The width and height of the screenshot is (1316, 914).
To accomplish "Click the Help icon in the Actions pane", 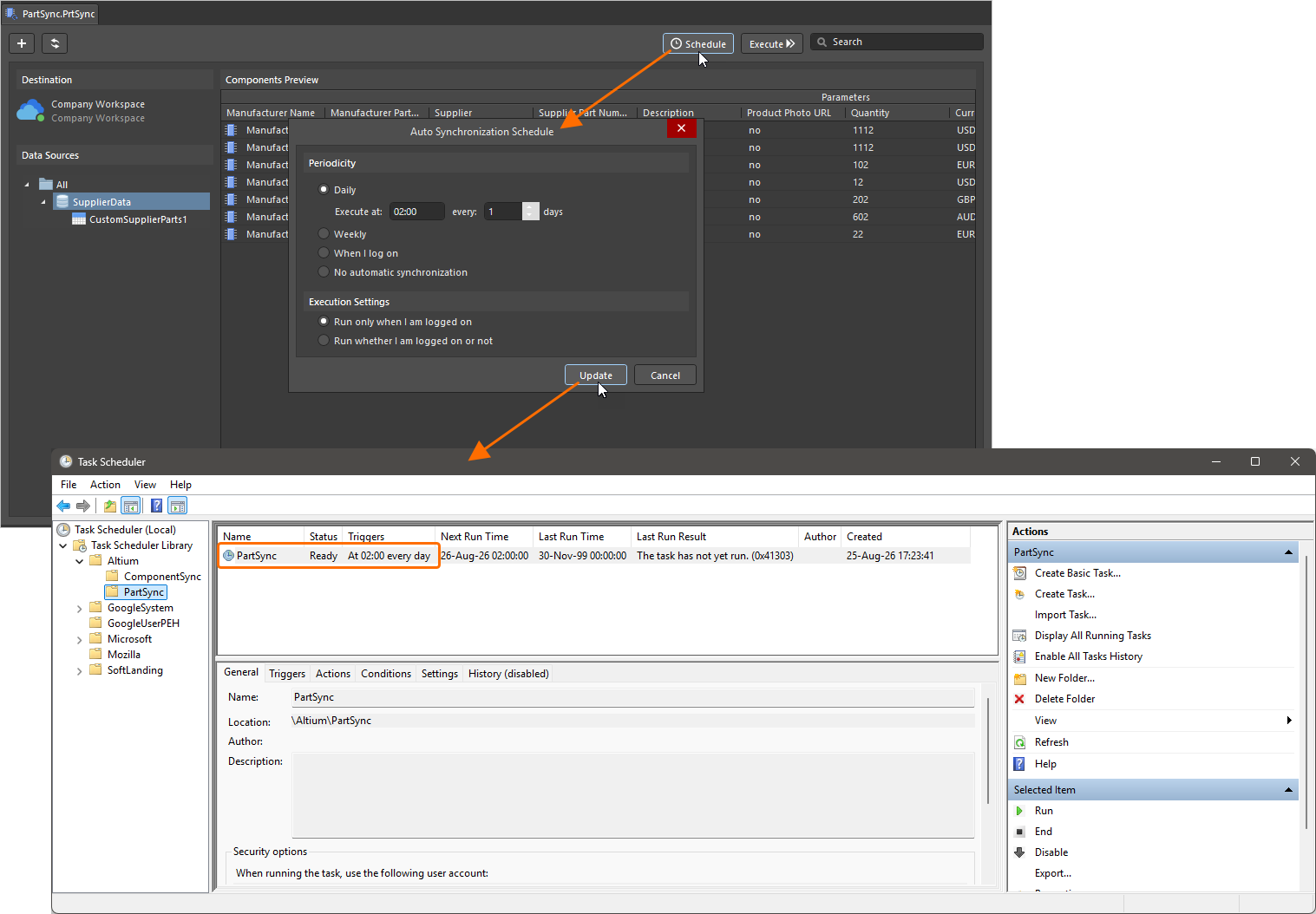I will click(1020, 764).
